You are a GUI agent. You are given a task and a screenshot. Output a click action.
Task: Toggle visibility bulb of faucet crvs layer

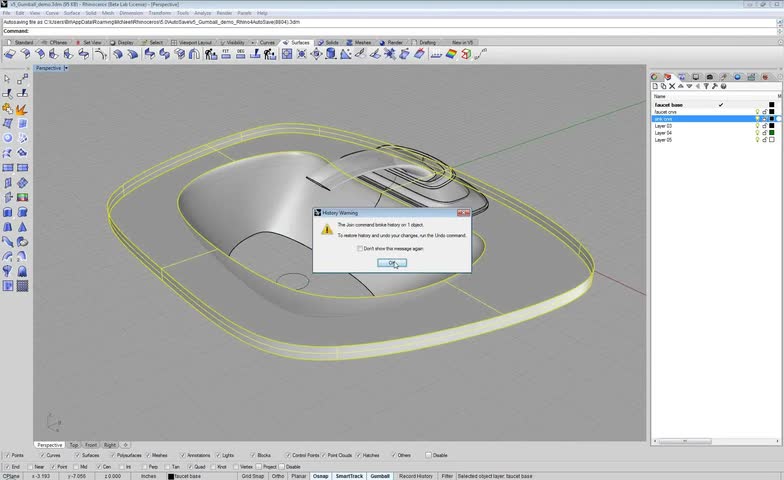tap(757, 112)
